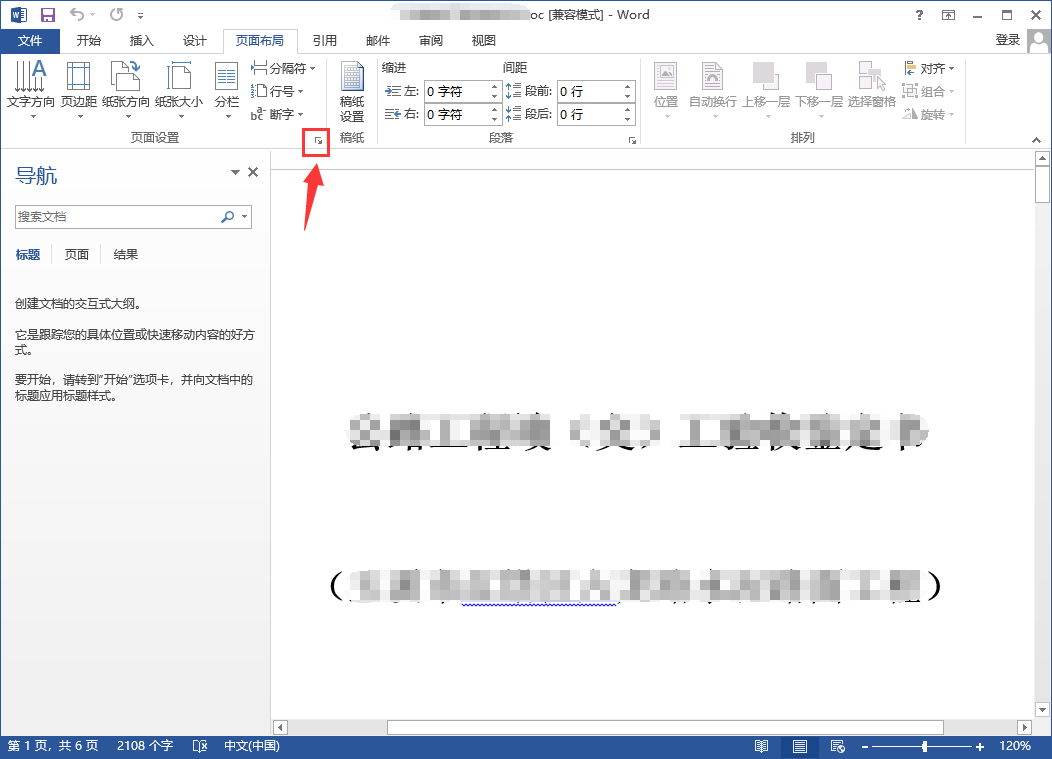Switch to the References (引用) ribbon tab
The height and width of the screenshot is (759, 1052).
[x=325, y=41]
